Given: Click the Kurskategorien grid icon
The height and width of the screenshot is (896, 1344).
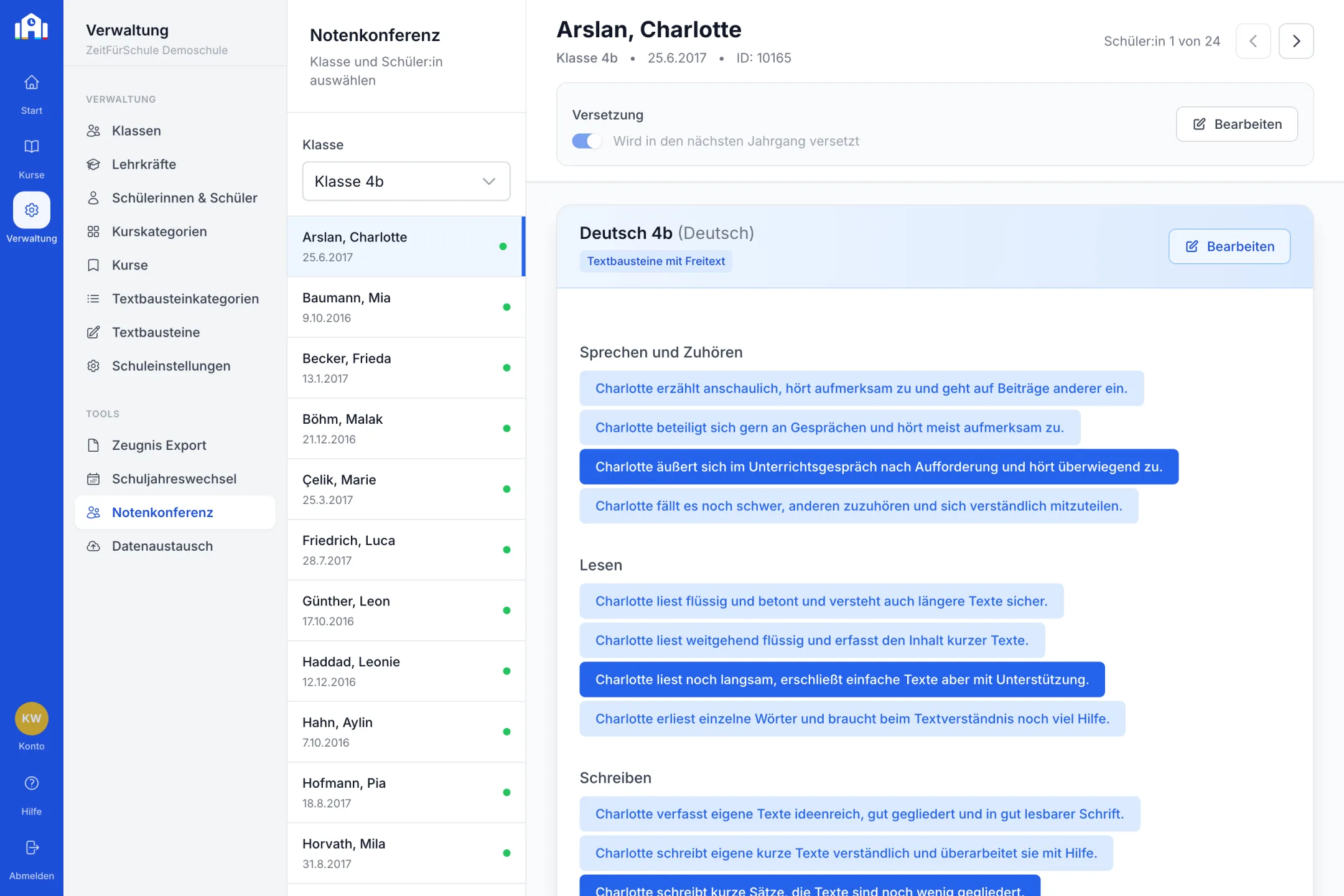Looking at the screenshot, I should 93,231.
